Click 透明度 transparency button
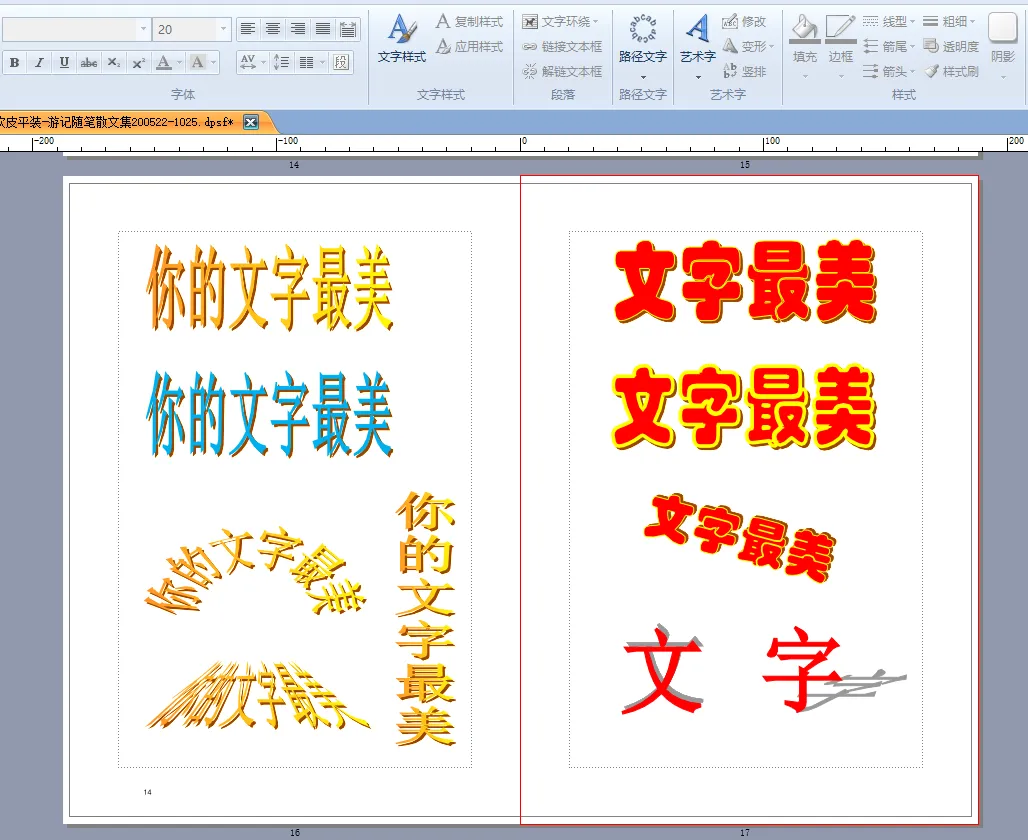This screenshot has height=840, width=1028. pos(951,47)
